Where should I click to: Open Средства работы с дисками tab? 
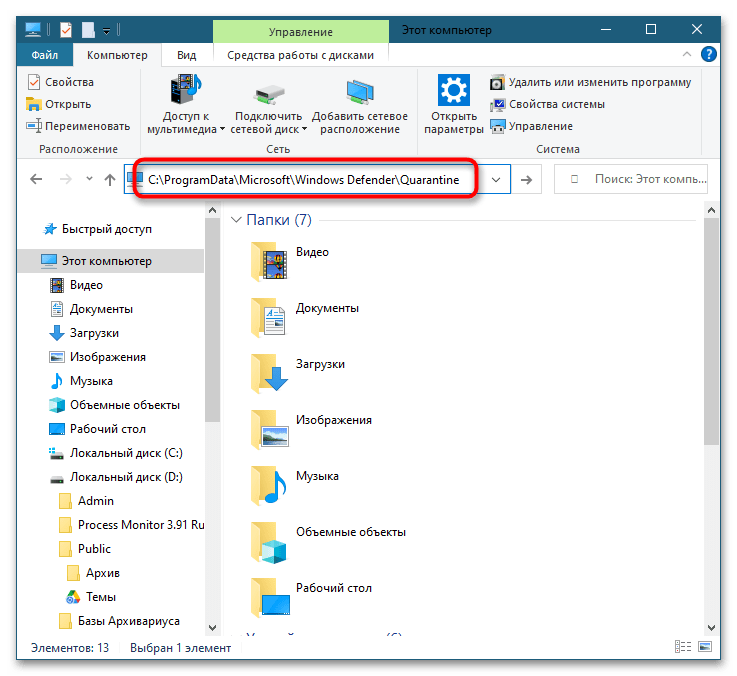(300, 55)
